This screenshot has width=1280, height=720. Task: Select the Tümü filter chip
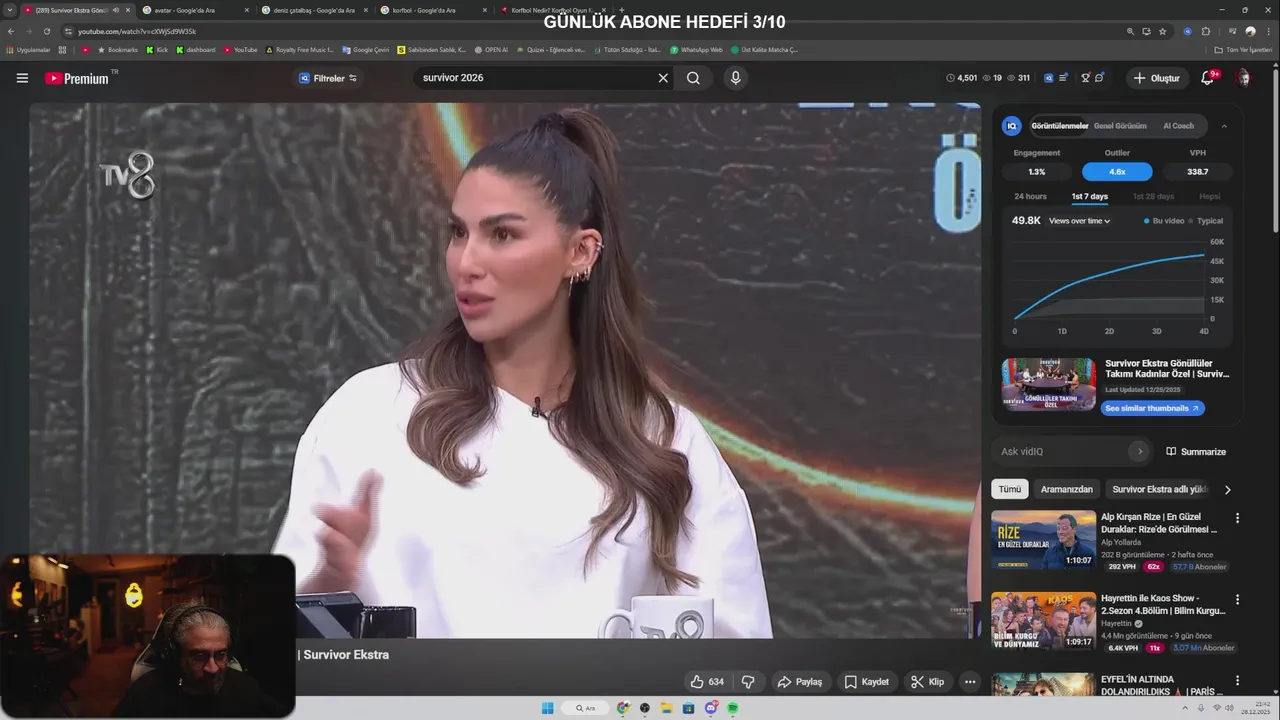tap(1010, 489)
